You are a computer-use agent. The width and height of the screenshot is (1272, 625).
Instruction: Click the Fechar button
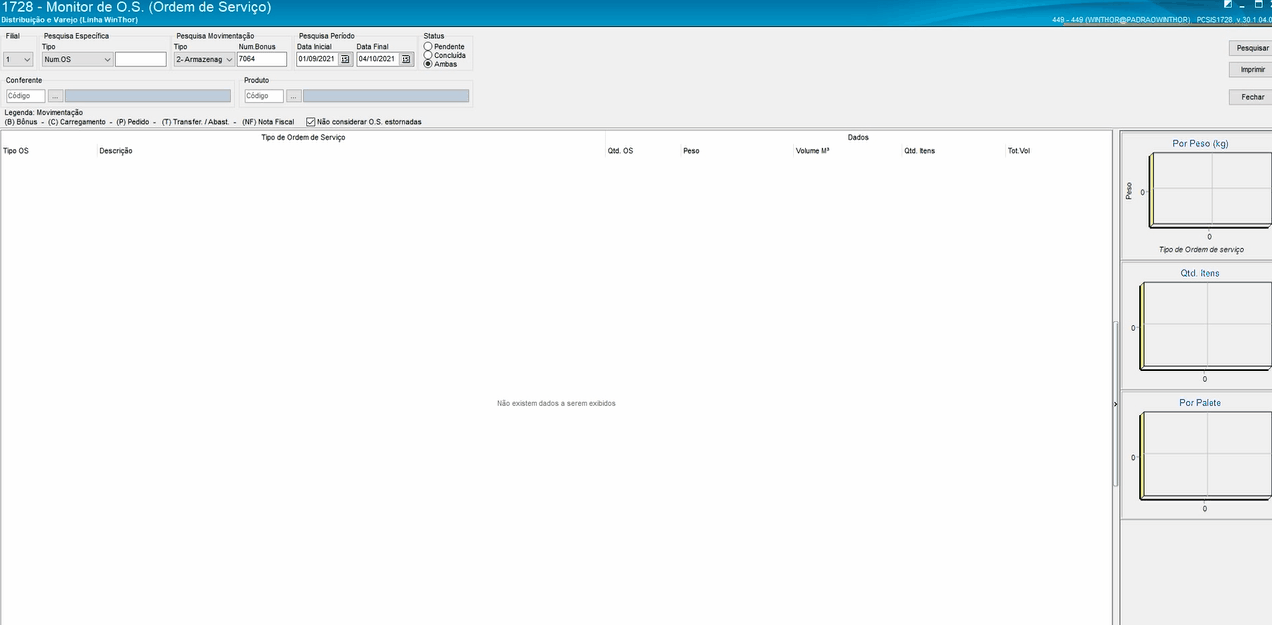(1252, 97)
